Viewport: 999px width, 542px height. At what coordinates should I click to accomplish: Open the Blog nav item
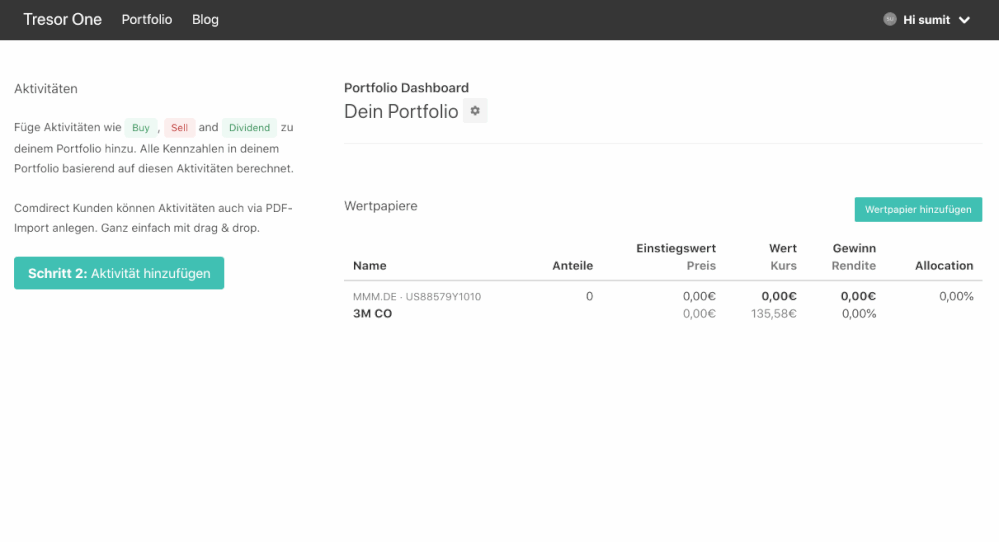click(x=205, y=20)
